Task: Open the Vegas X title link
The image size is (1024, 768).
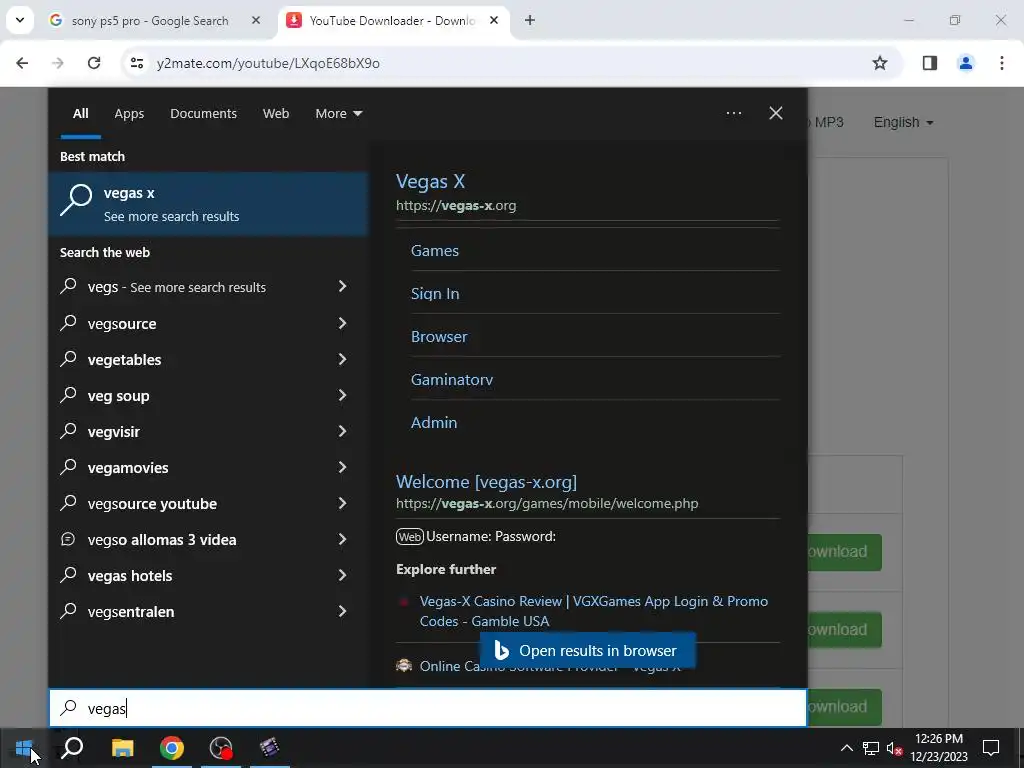Action: point(430,181)
